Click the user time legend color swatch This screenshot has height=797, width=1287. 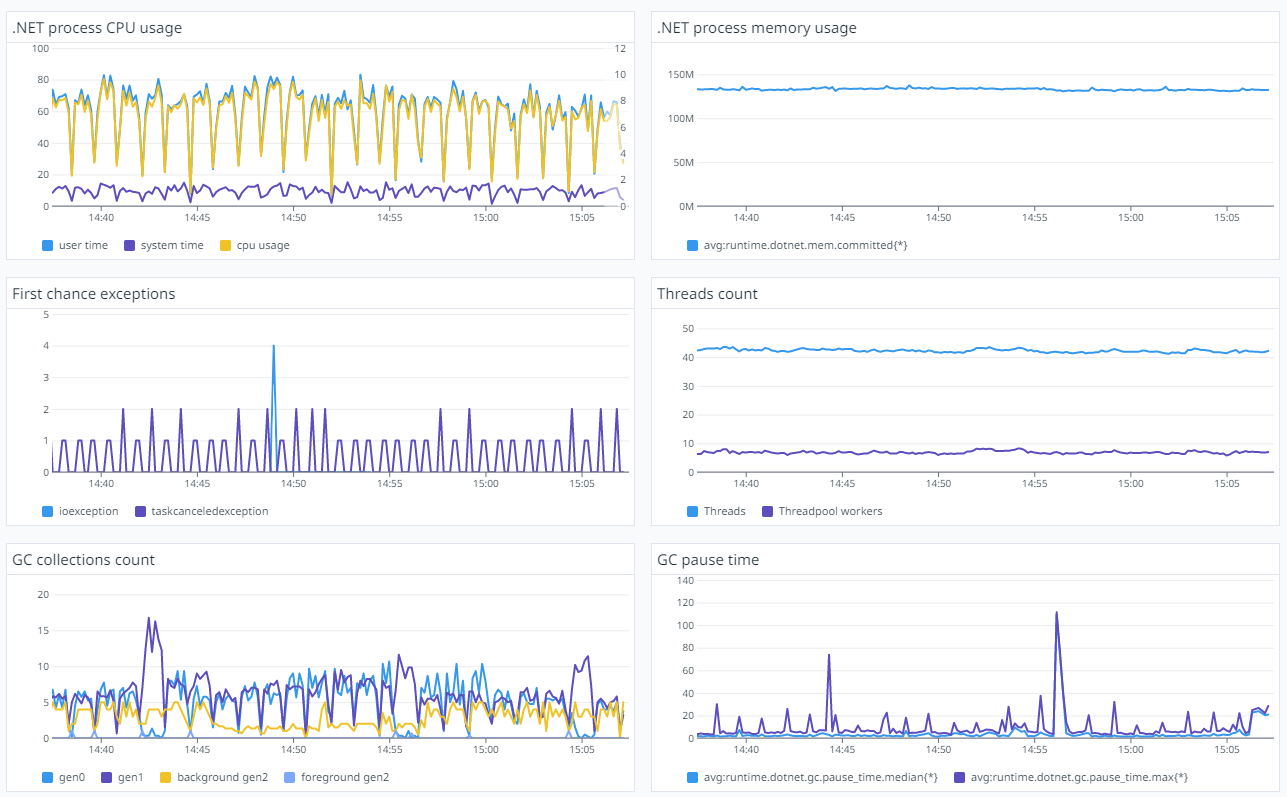pyautogui.click(x=47, y=245)
